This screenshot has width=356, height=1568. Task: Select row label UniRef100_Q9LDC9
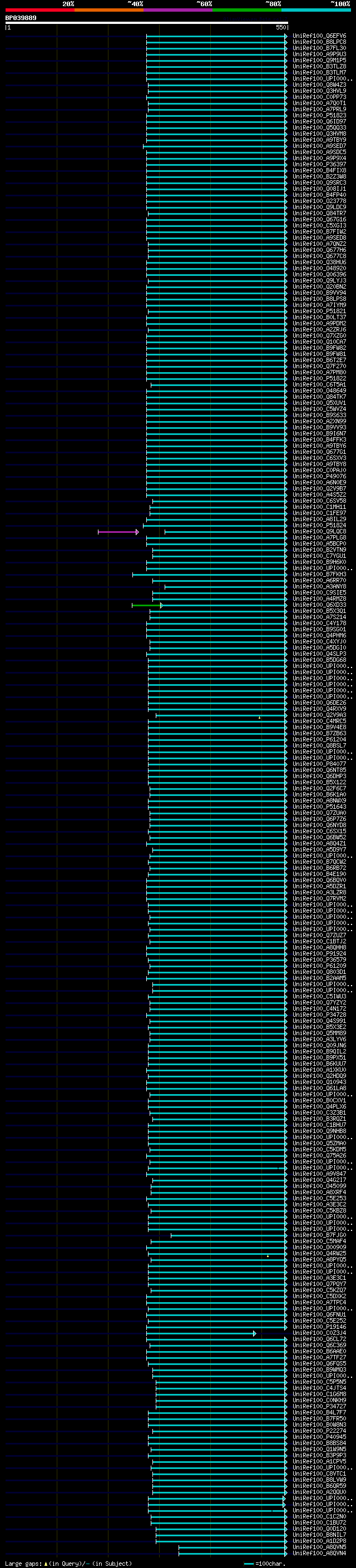tap(319, 207)
